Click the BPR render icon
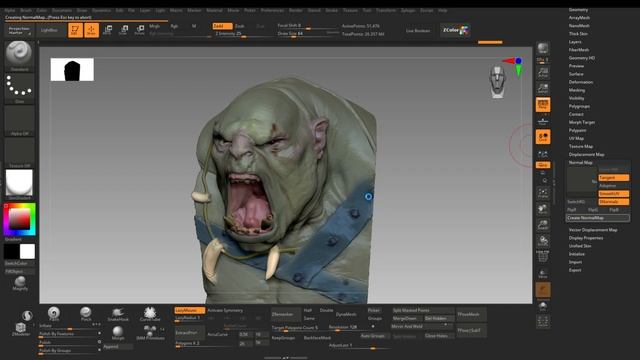The height and width of the screenshot is (360, 640). (x=543, y=49)
